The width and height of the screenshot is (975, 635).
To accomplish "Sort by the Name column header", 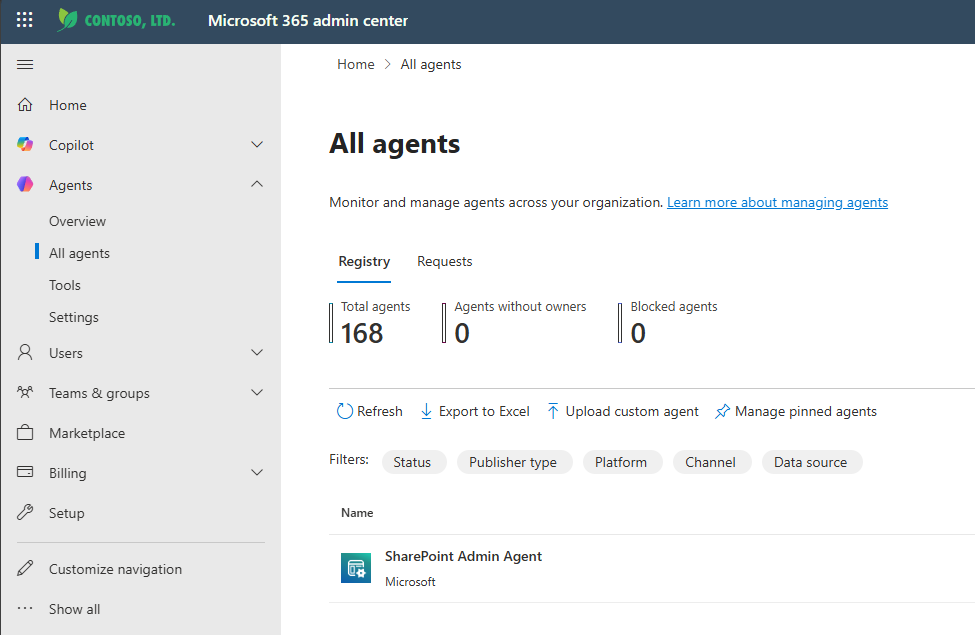I will click(x=357, y=512).
